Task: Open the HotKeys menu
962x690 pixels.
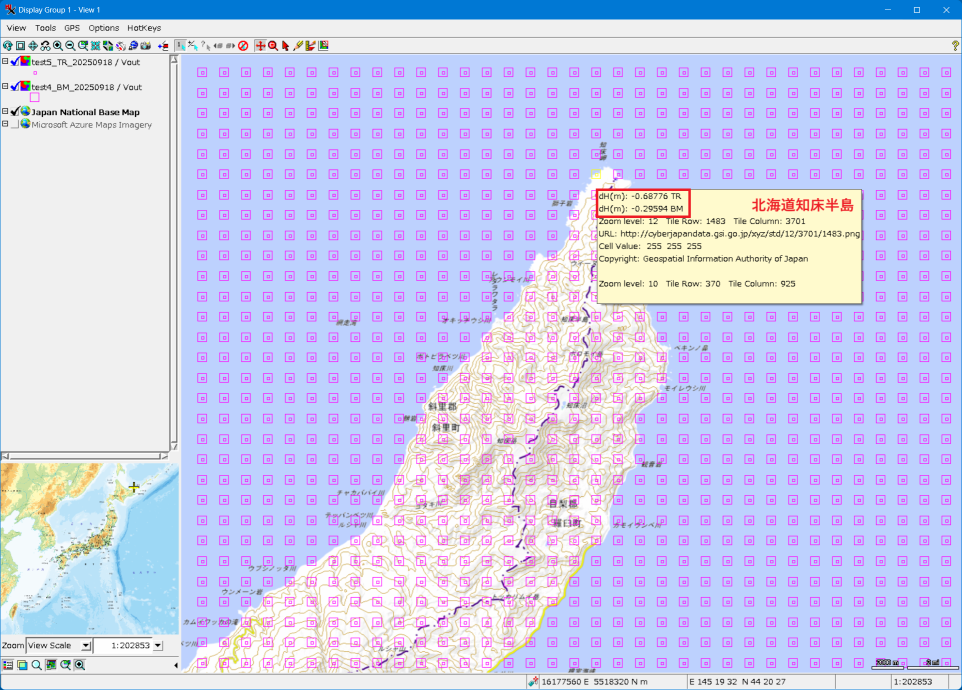Action: pyautogui.click(x=144, y=28)
